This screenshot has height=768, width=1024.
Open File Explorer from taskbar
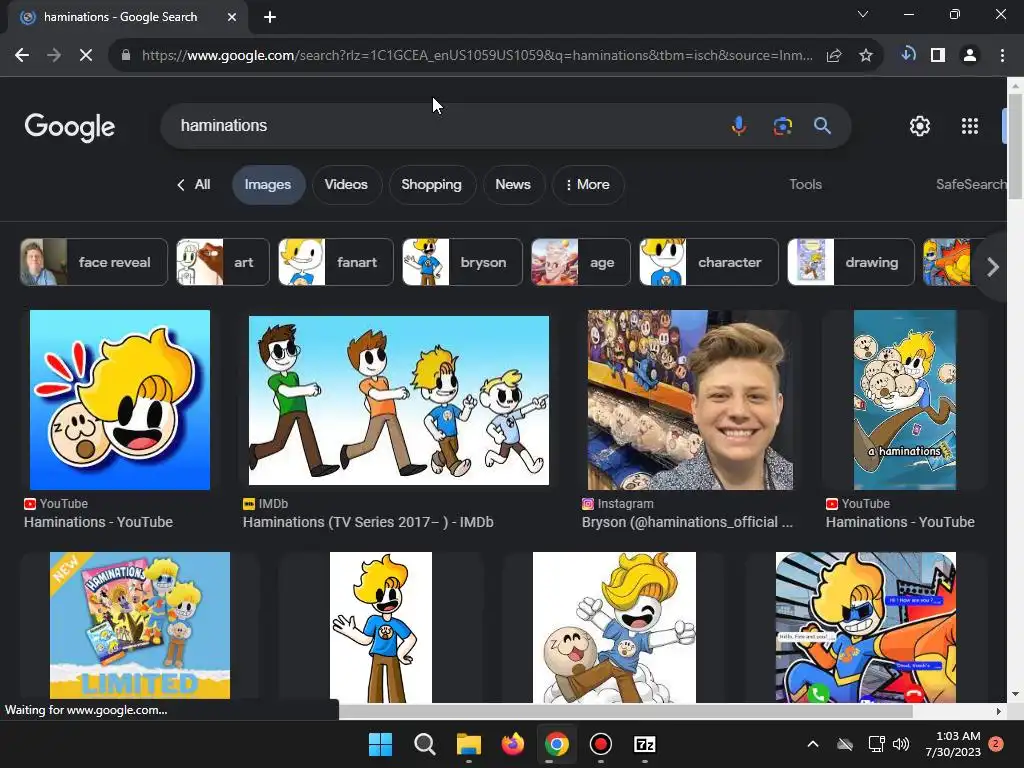(x=468, y=744)
